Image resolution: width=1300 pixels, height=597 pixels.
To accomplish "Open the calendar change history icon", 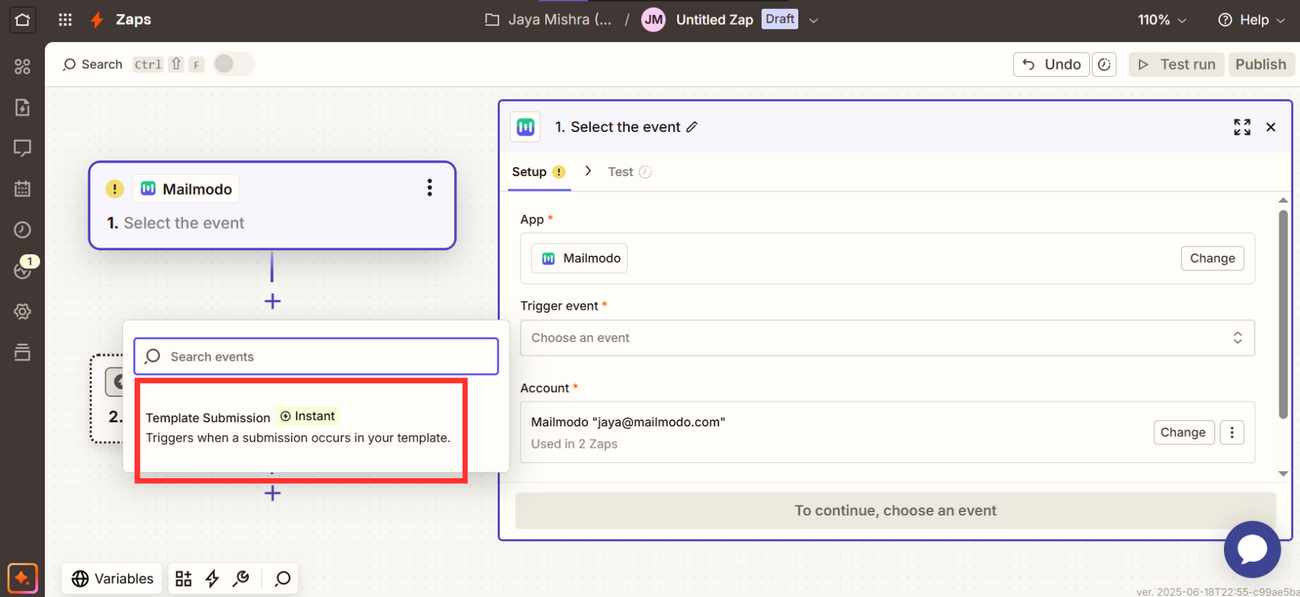I will coord(22,189).
